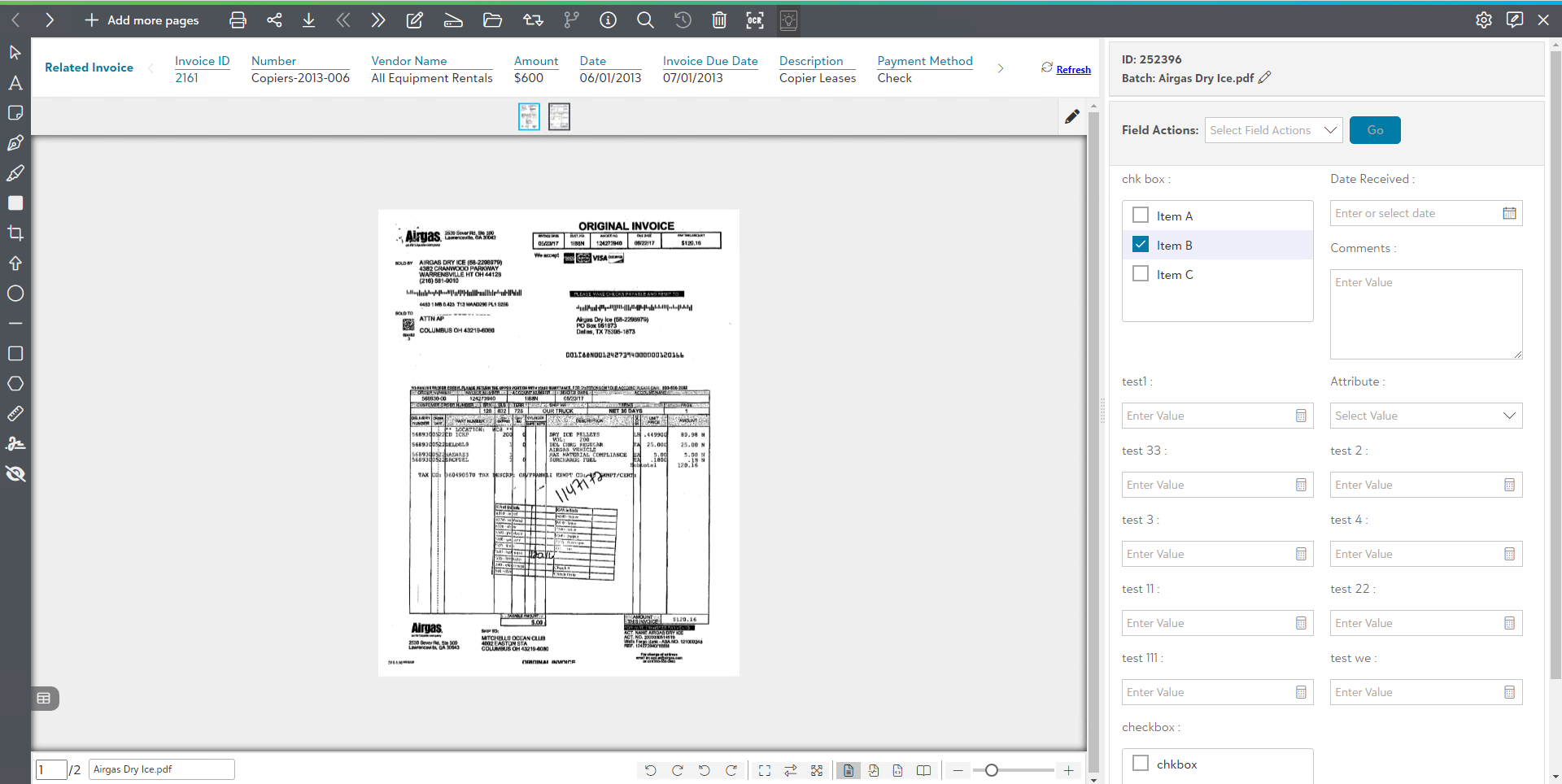Click the Refresh link
Image resolution: width=1562 pixels, height=784 pixels.
[1073, 70]
